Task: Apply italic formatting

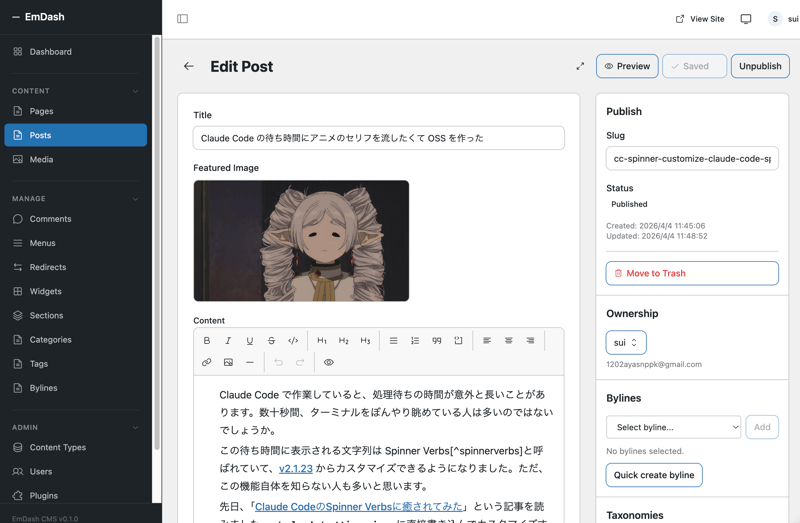Action: tap(228, 340)
